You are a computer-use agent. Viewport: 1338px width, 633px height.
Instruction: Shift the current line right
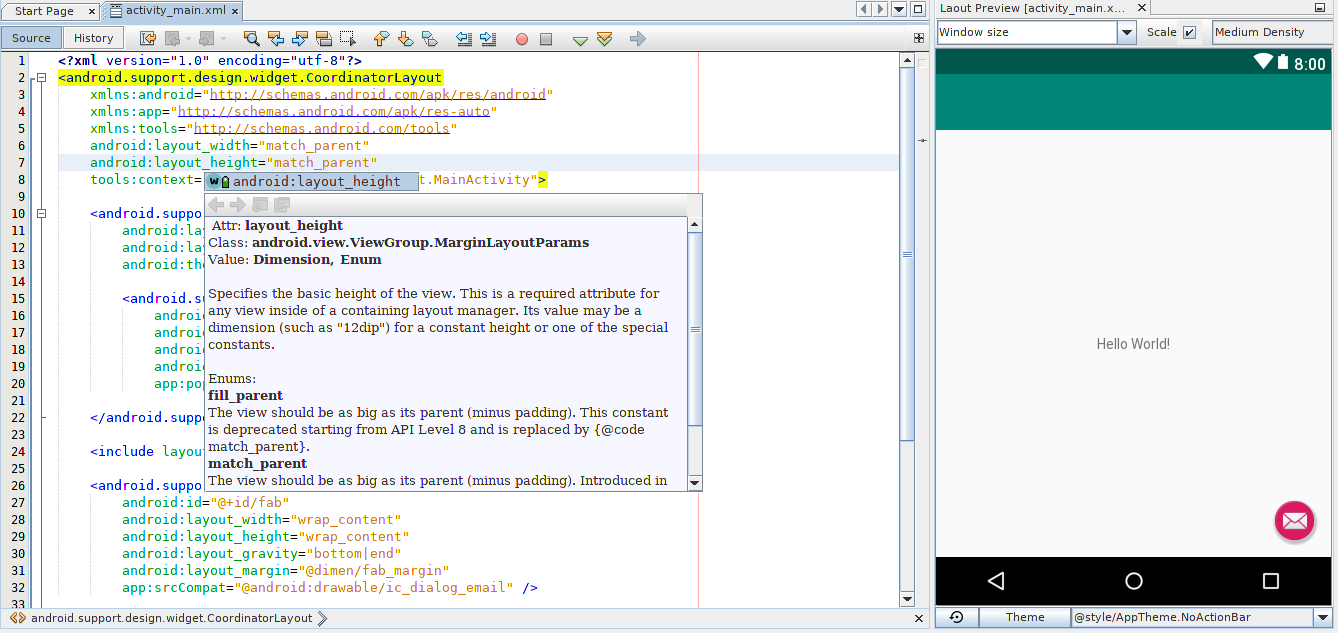click(489, 38)
